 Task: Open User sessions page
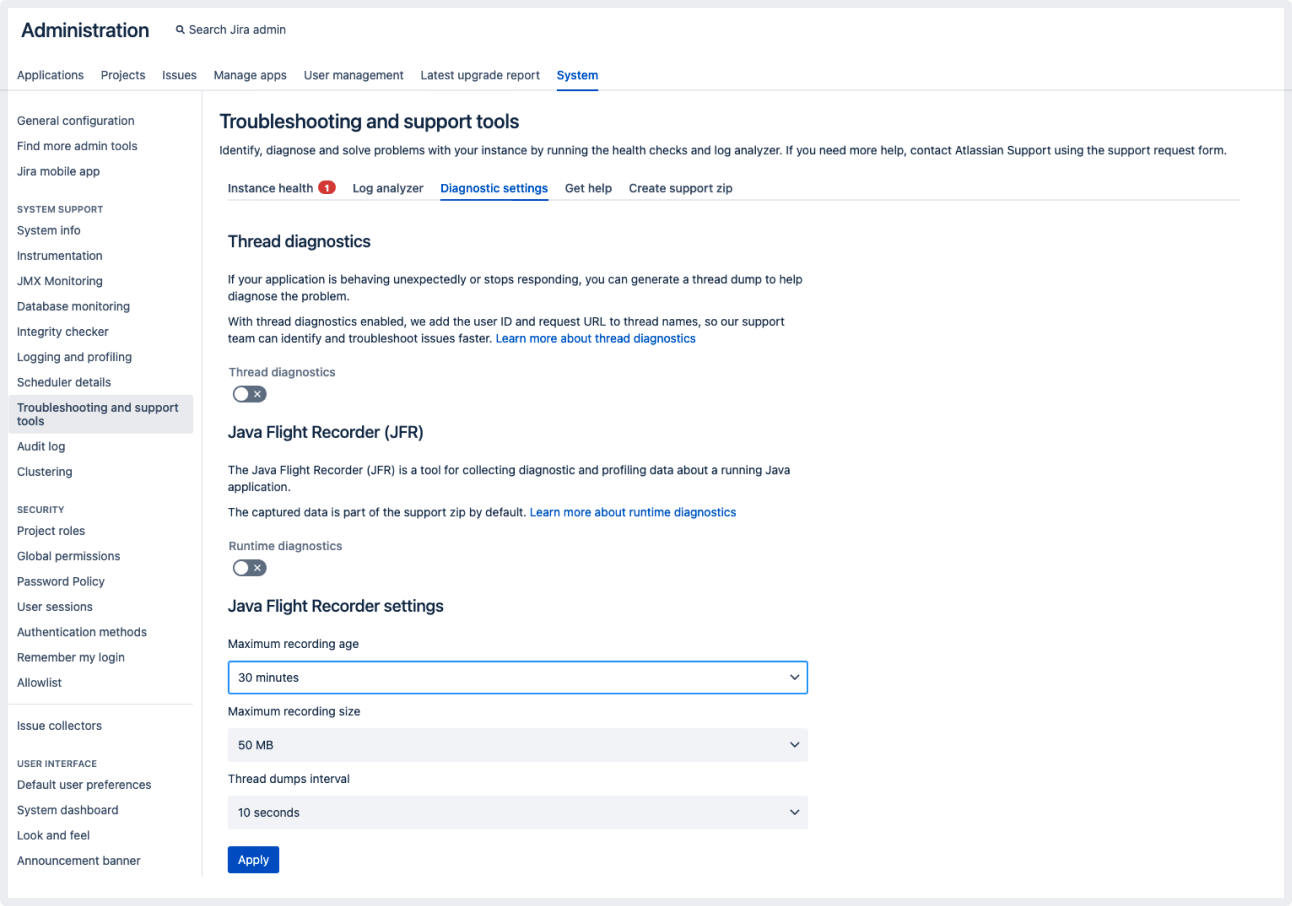pos(55,607)
